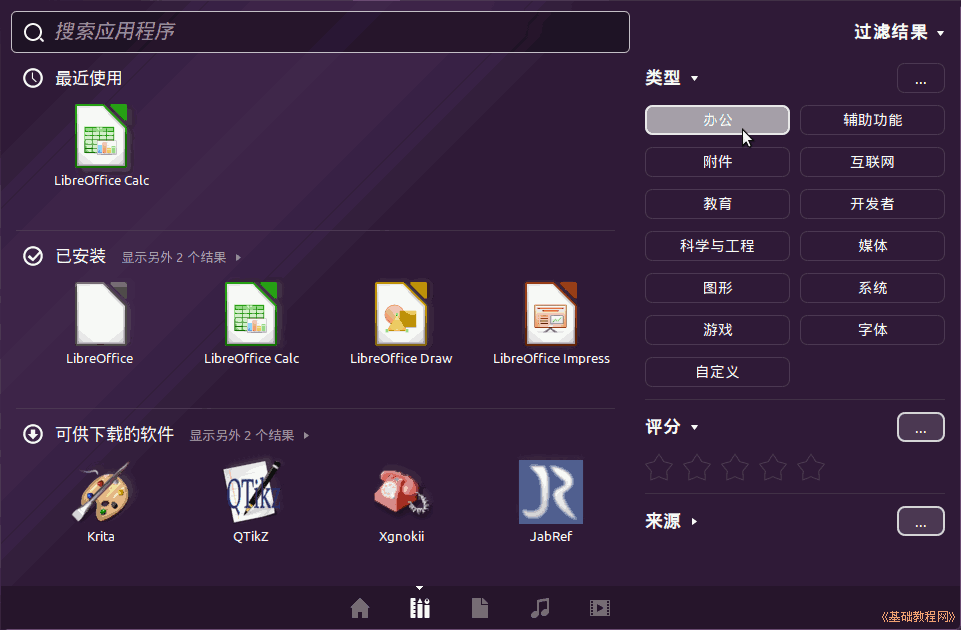Enable the 互联网 category filter
Viewport: 961px width, 630px height.
tap(872, 162)
